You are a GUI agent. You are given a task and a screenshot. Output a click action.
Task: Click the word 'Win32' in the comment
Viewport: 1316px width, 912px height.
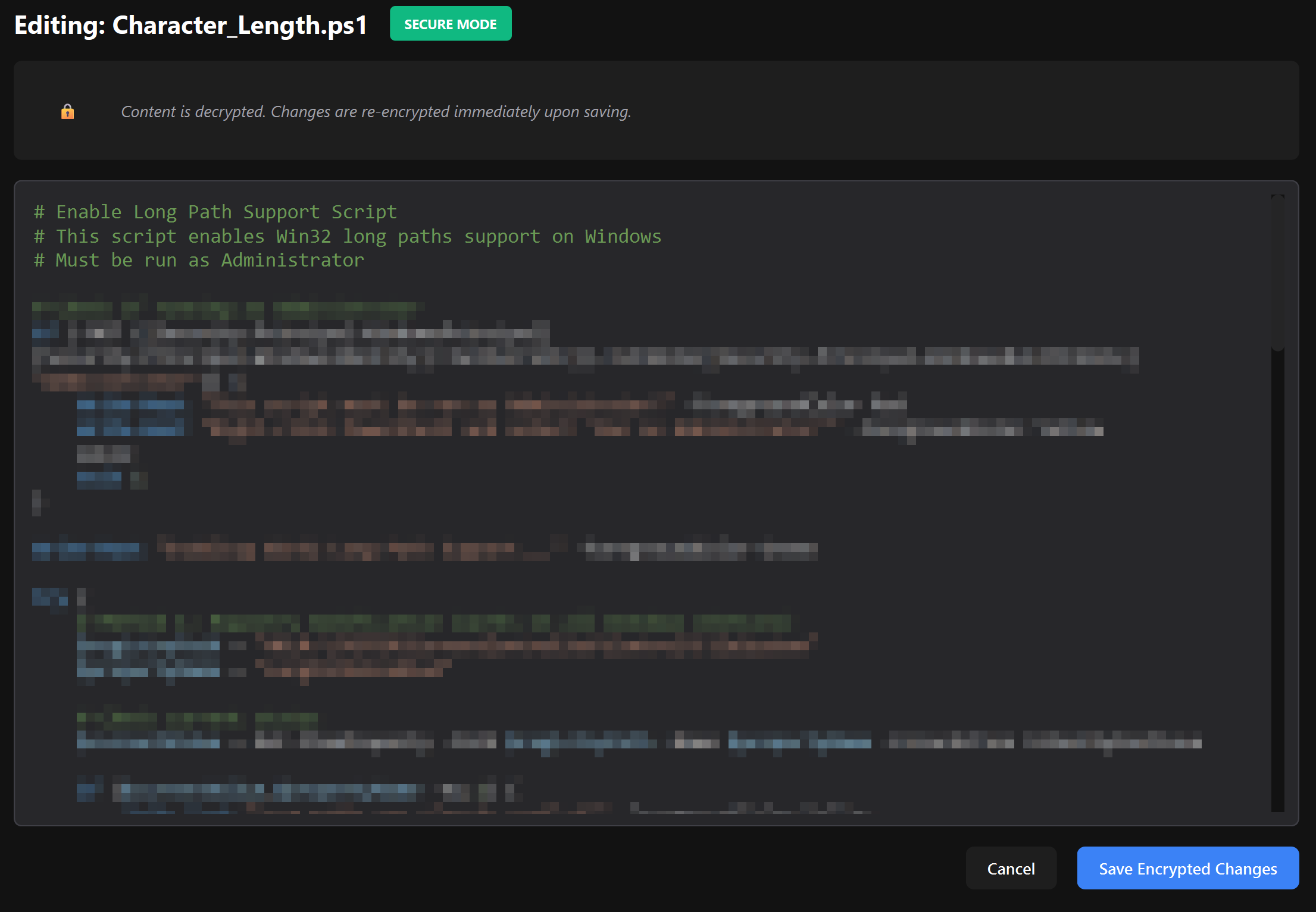(x=304, y=236)
